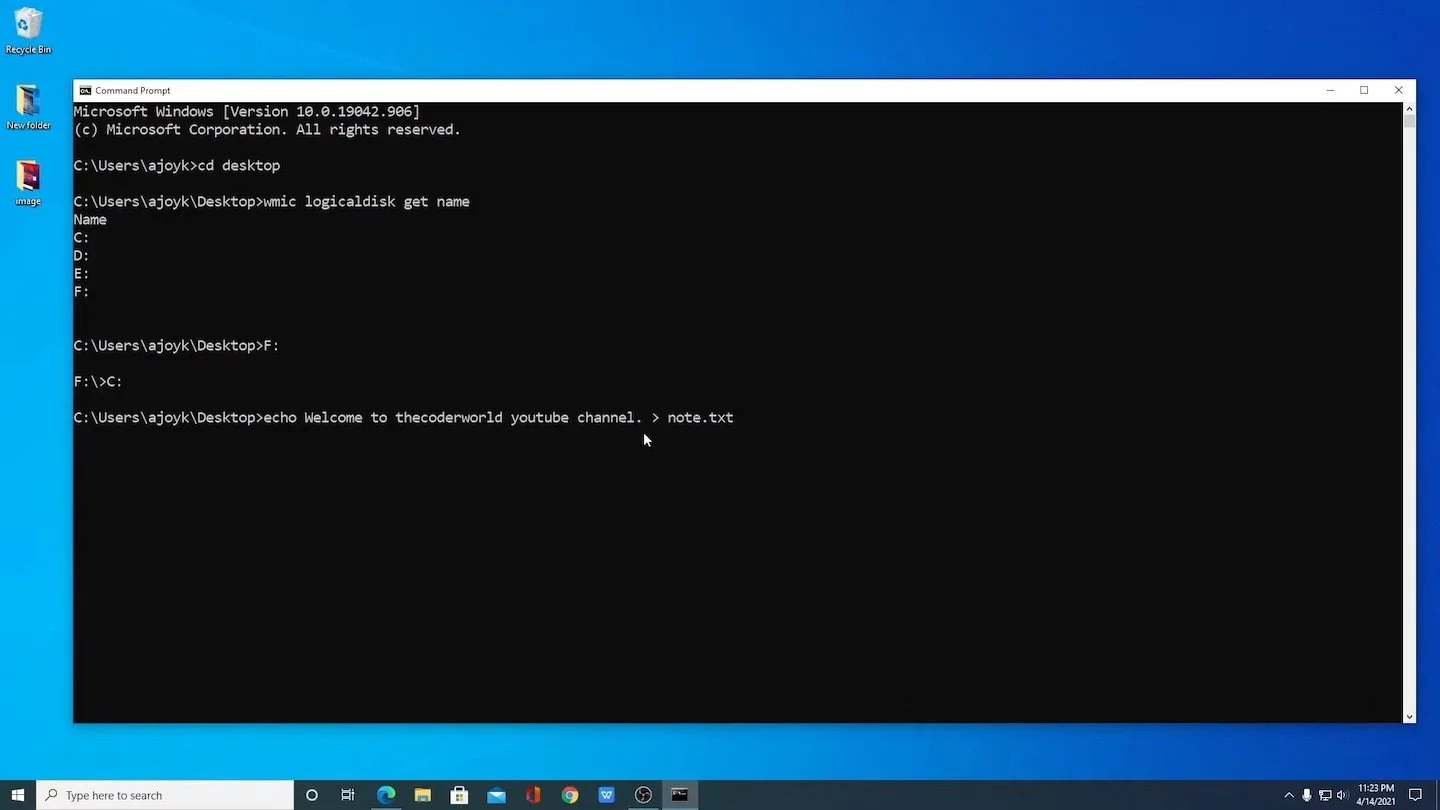Click the Recycle Bin desktop icon

coord(28,31)
